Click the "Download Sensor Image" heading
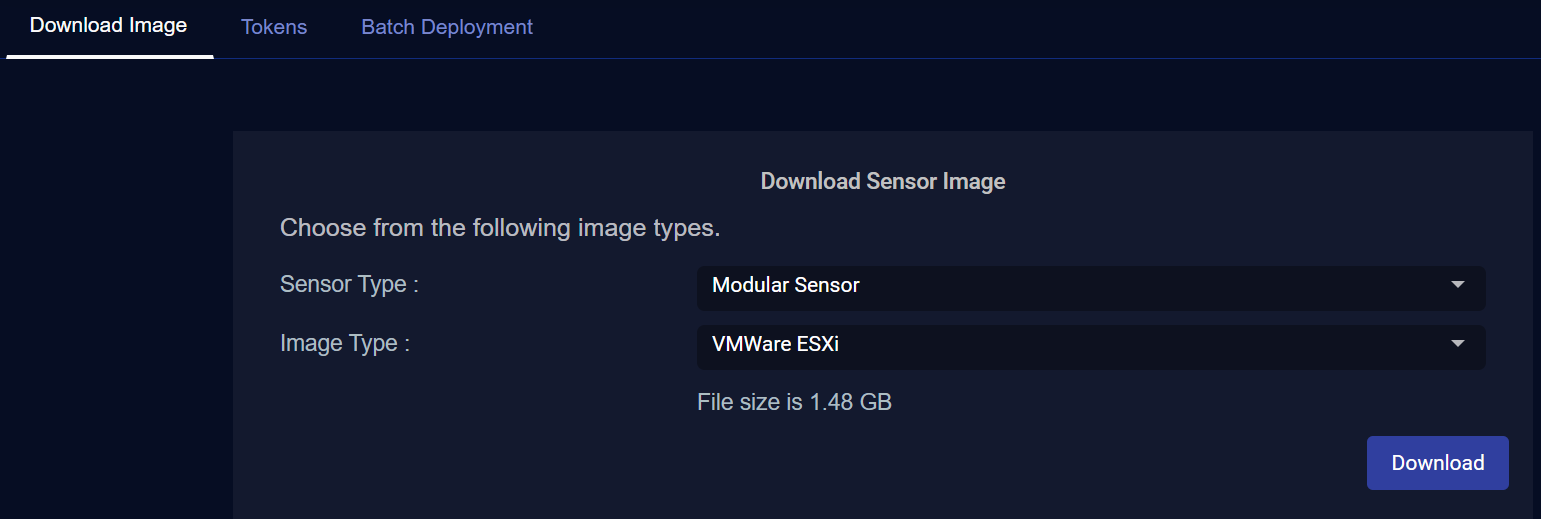Viewport: 1541px width, 519px height. point(882,181)
